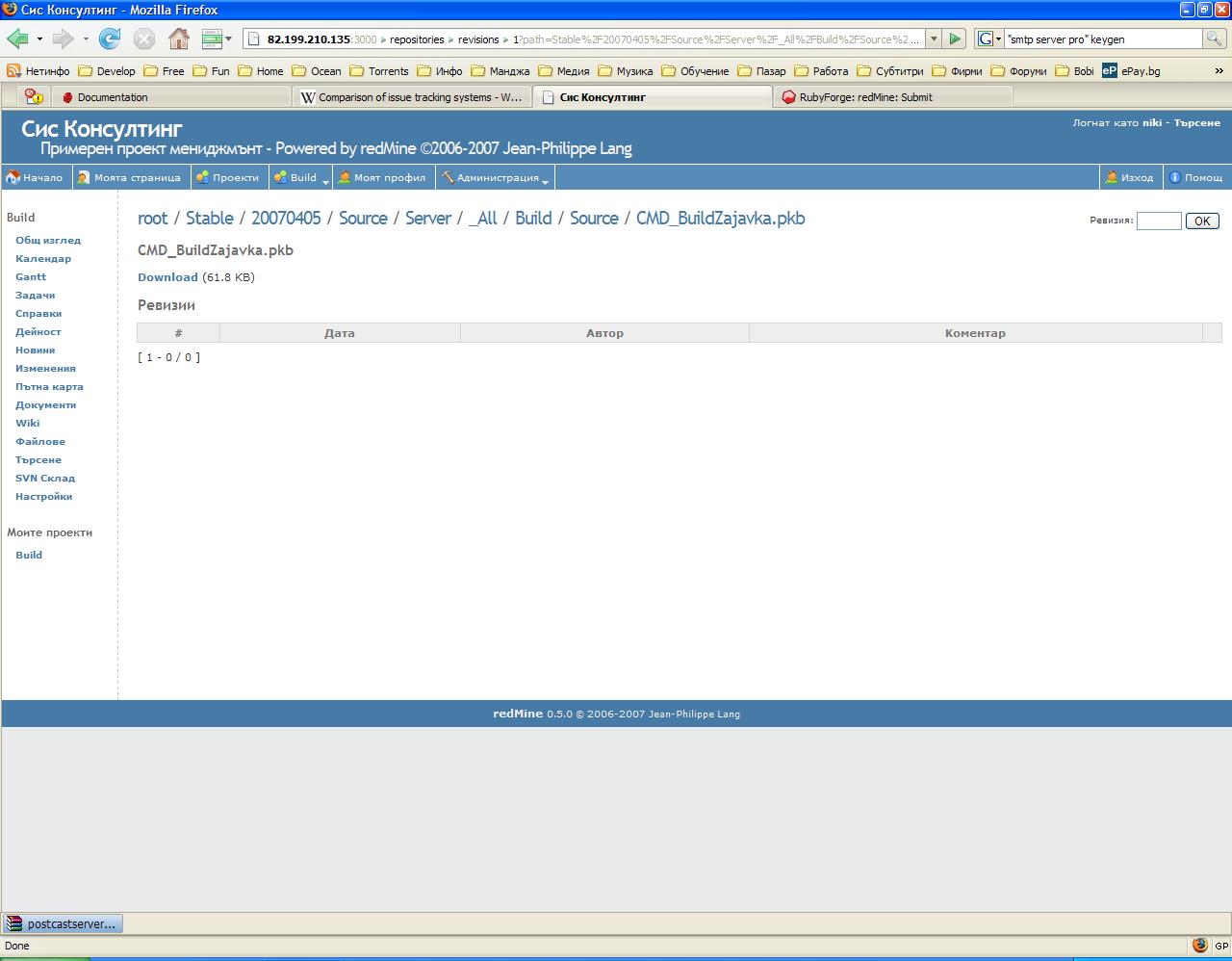The image size is (1232, 961).
Task: Open the Помощ help menu item
Action: pyautogui.click(x=1195, y=177)
